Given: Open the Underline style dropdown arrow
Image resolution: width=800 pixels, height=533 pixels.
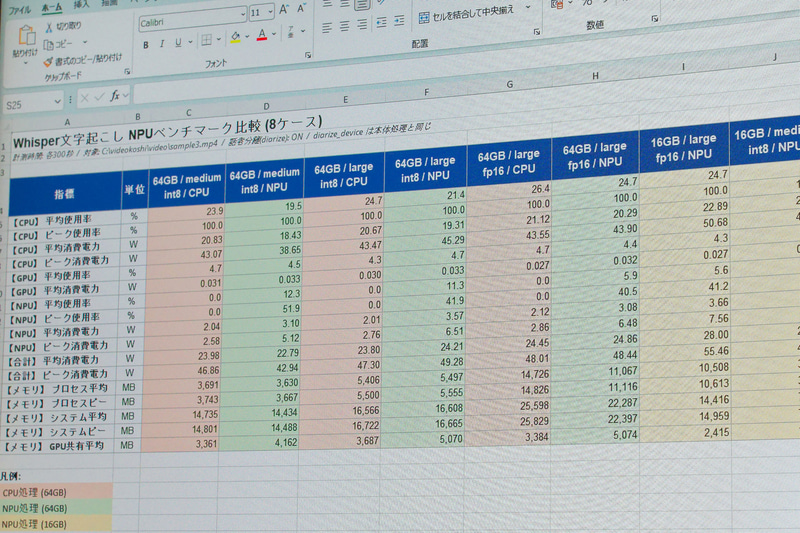Looking at the screenshot, I should coord(190,42).
